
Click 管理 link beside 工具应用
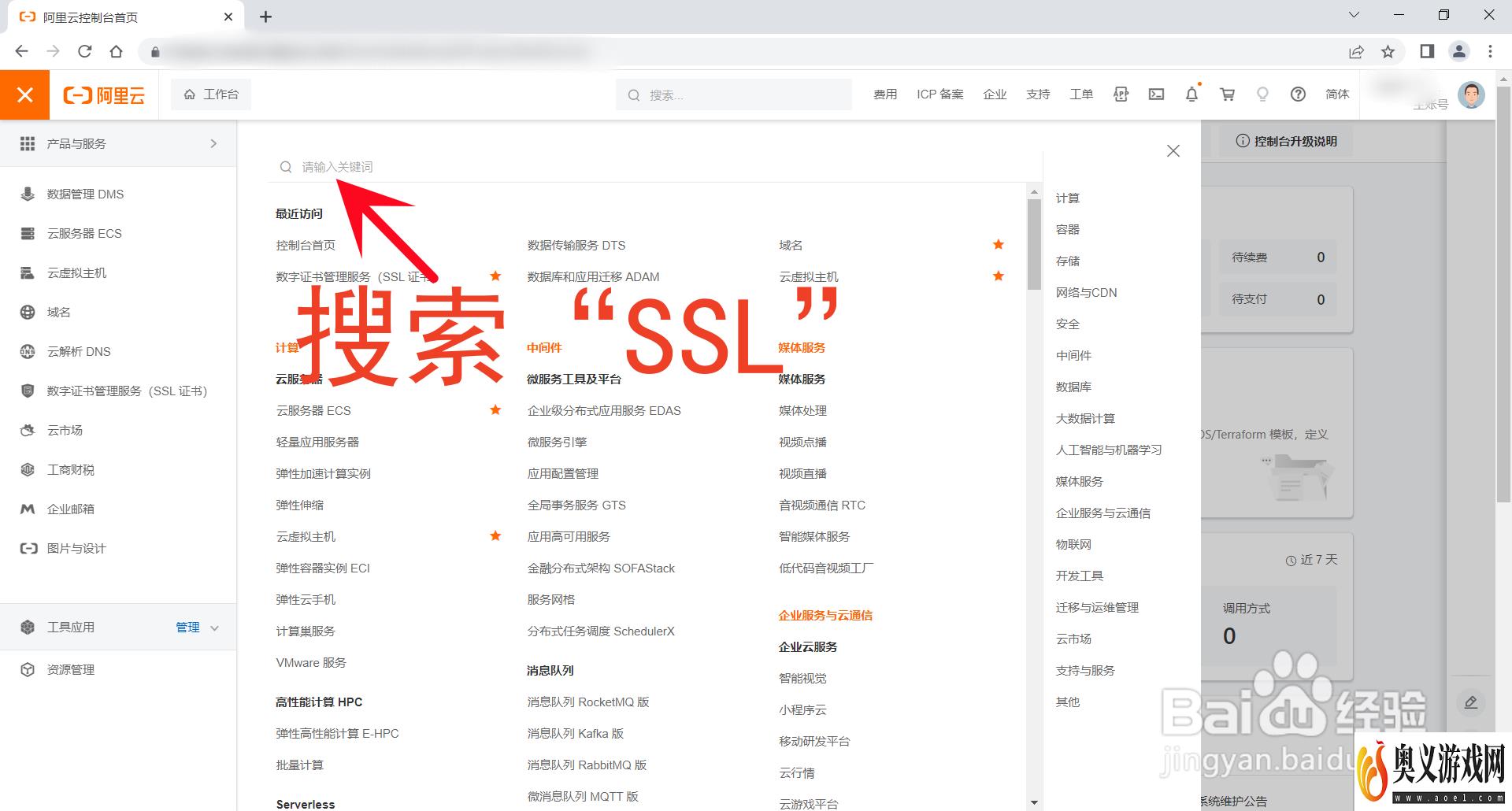(x=187, y=628)
